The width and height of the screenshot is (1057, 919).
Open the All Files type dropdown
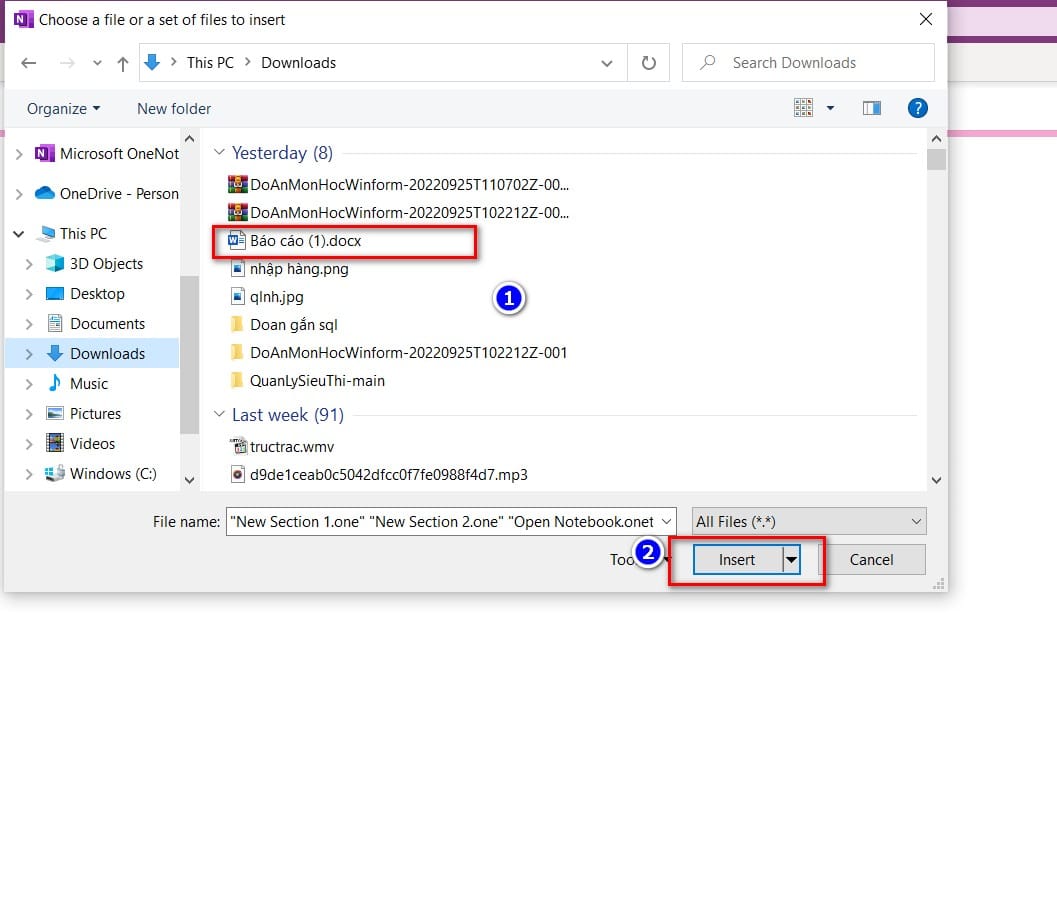[809, 521]
